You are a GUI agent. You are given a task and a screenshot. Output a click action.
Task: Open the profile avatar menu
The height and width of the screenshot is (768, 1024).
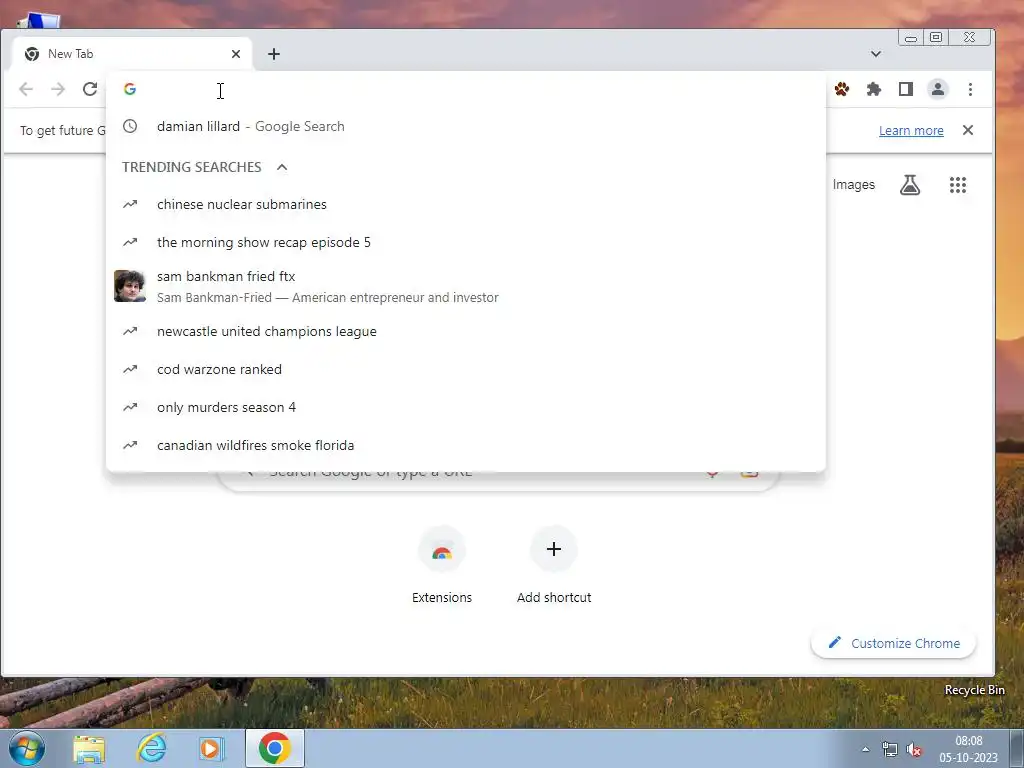pyautogui.click(x=938, y=89)
